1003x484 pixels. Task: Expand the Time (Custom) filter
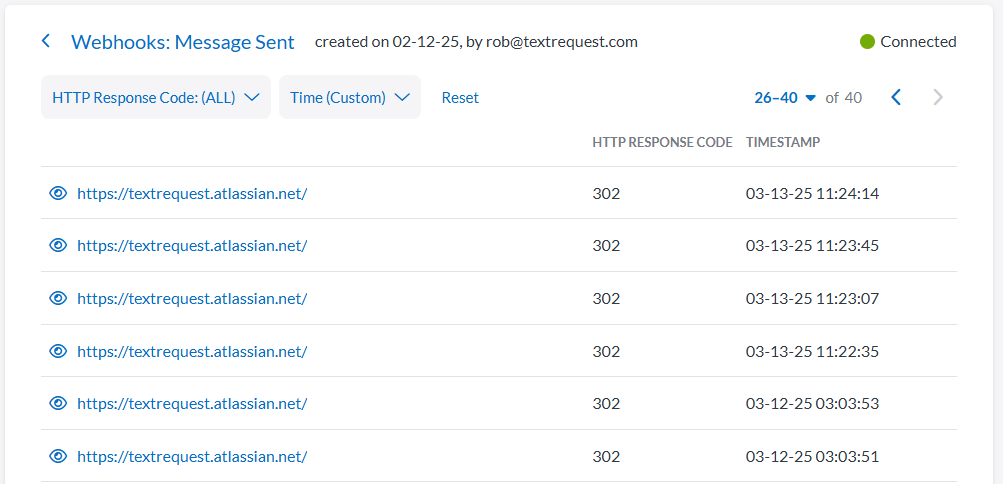(349, 97)
